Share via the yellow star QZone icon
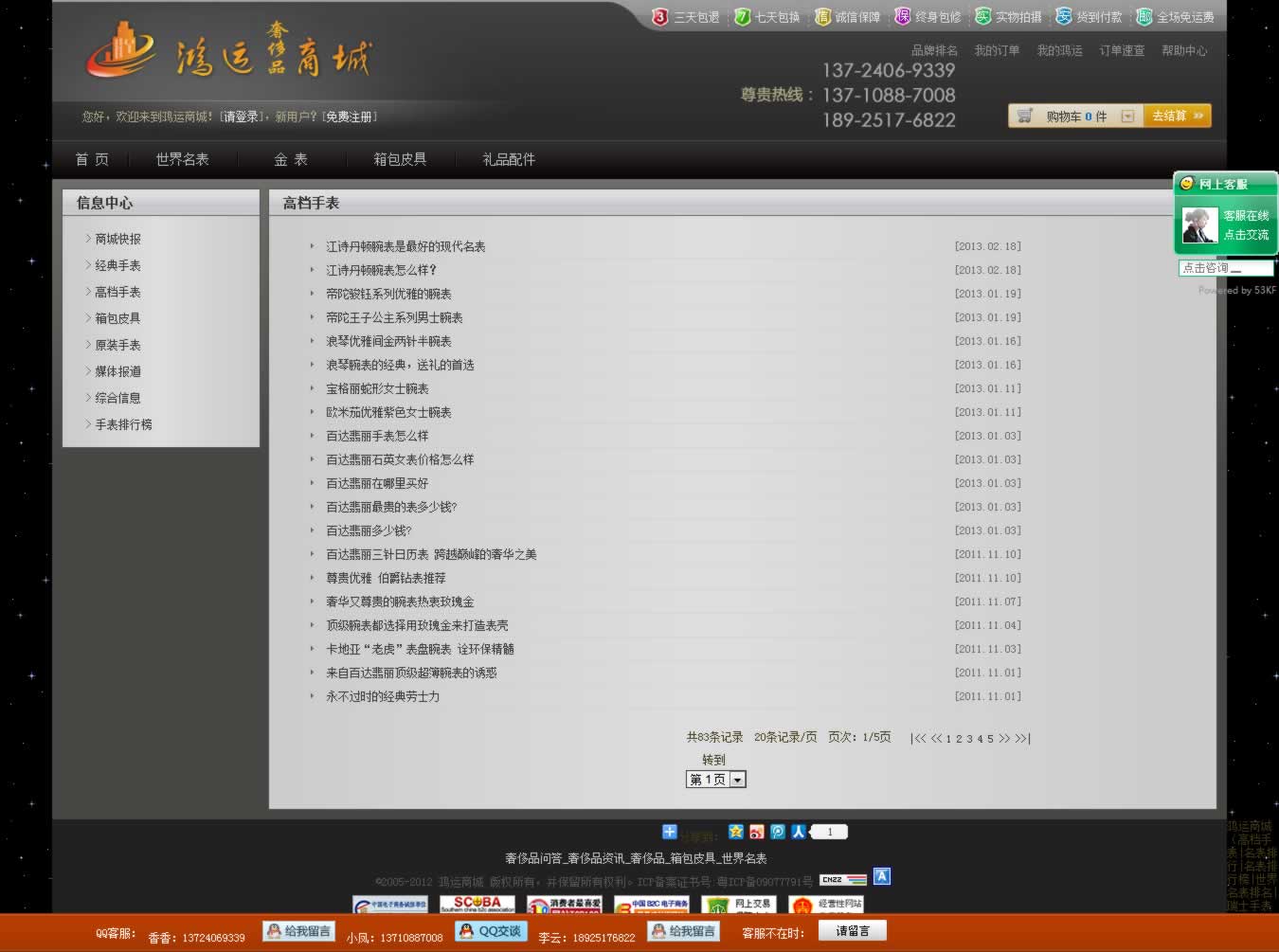The image size is (1279, 952). (736, 832)
